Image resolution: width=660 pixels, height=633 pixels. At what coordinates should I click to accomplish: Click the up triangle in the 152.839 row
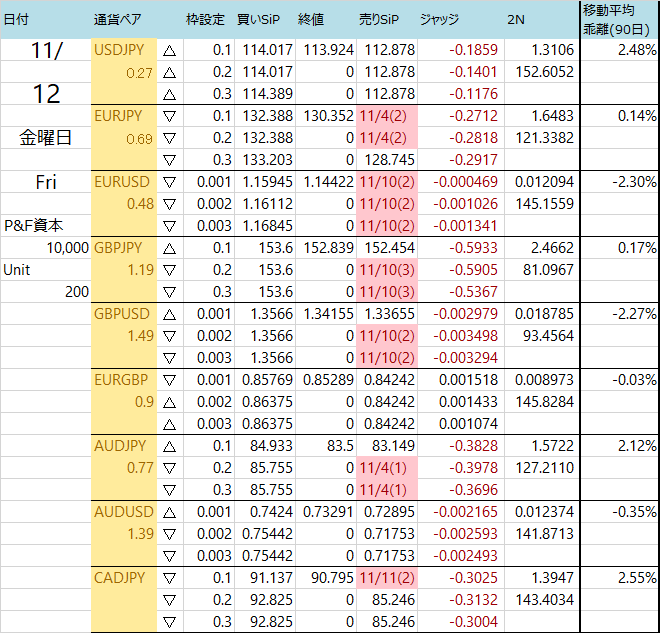click(x=169, y=248)
